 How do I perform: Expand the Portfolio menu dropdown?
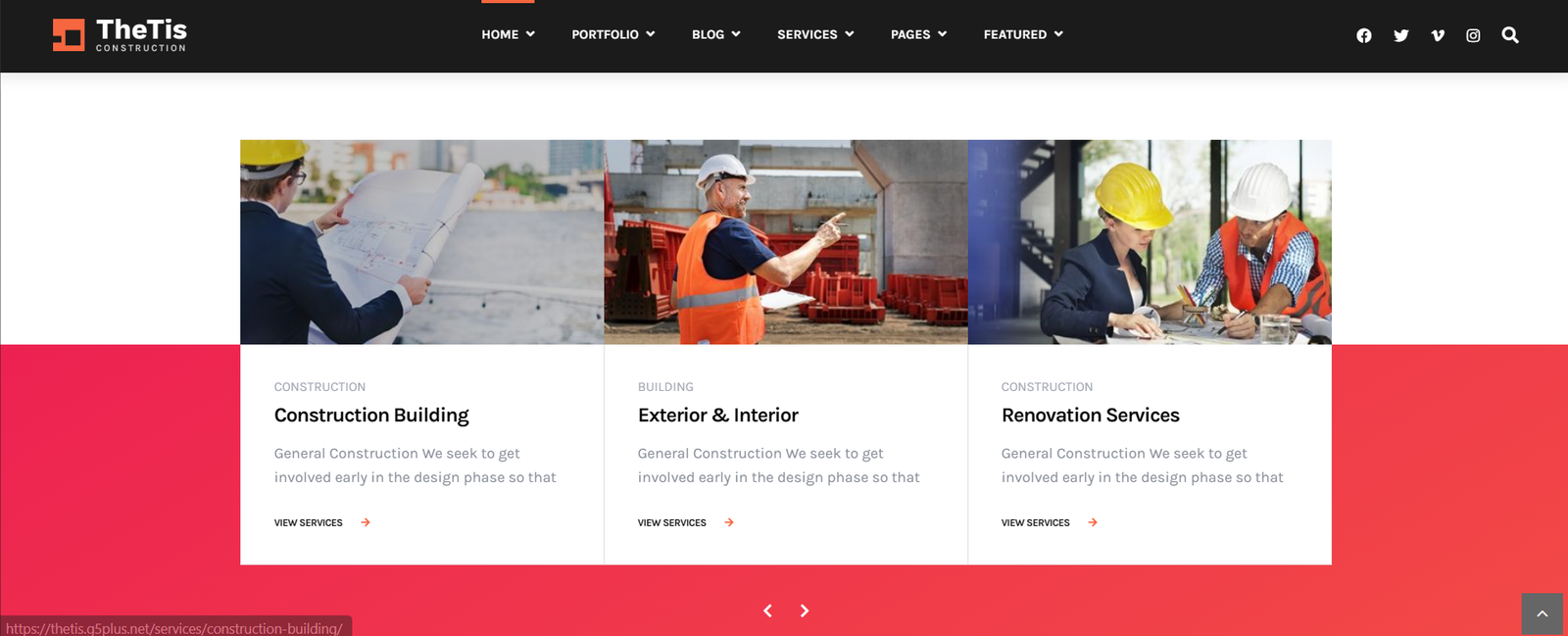click(612, 34)
